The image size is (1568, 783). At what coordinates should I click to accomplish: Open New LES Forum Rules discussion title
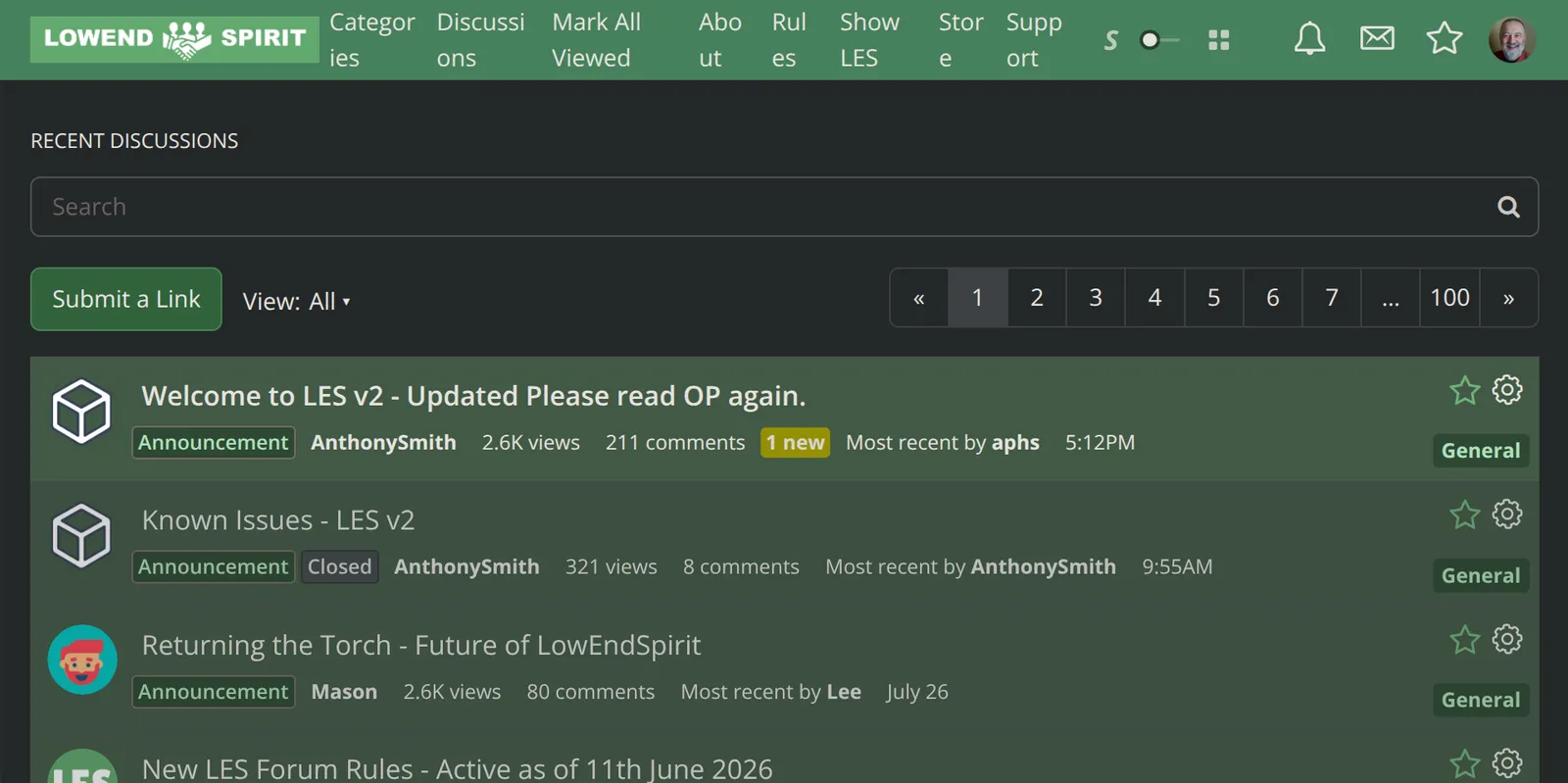tap(458, 769)
